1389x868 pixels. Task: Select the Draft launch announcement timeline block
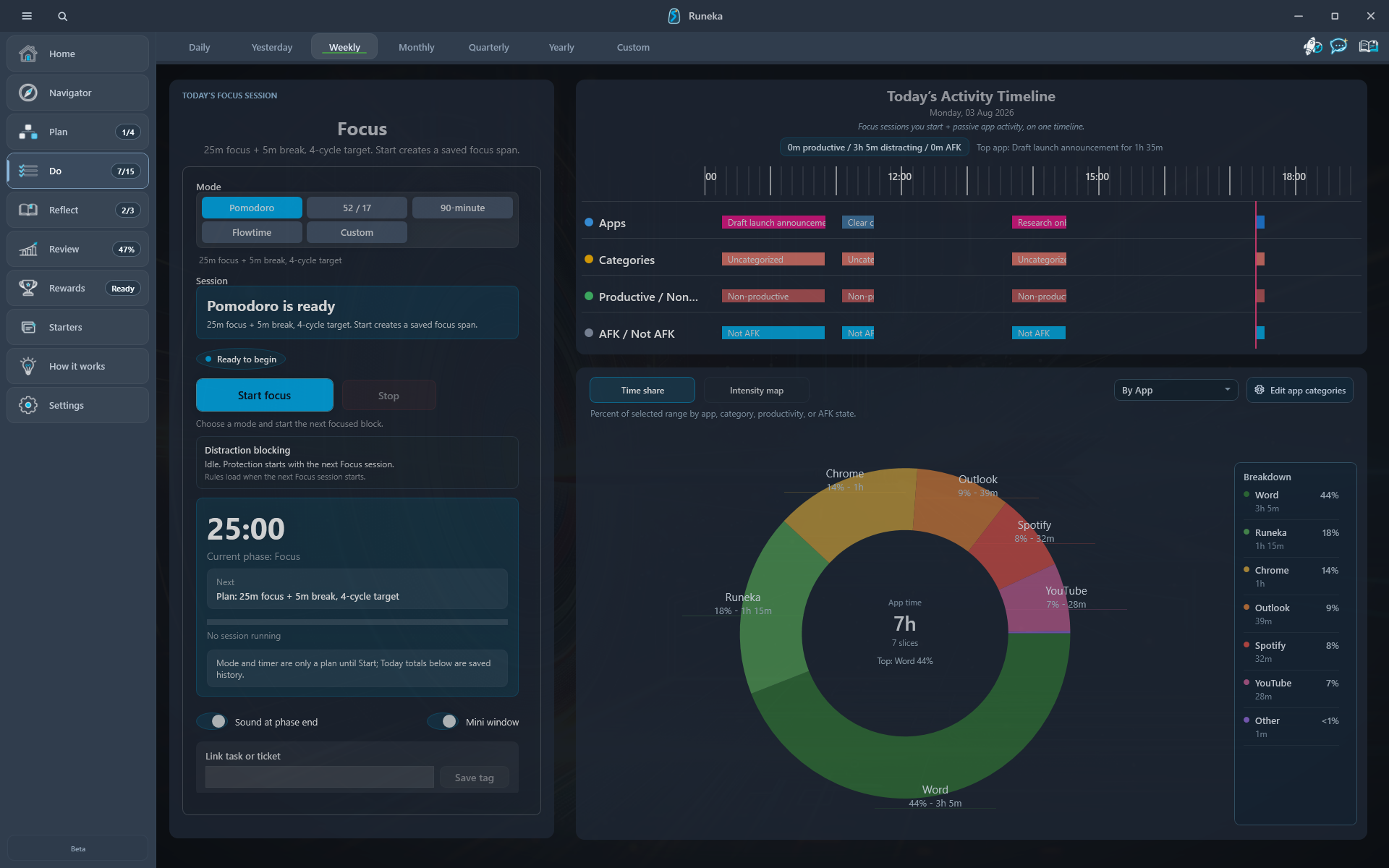[773, 222]
